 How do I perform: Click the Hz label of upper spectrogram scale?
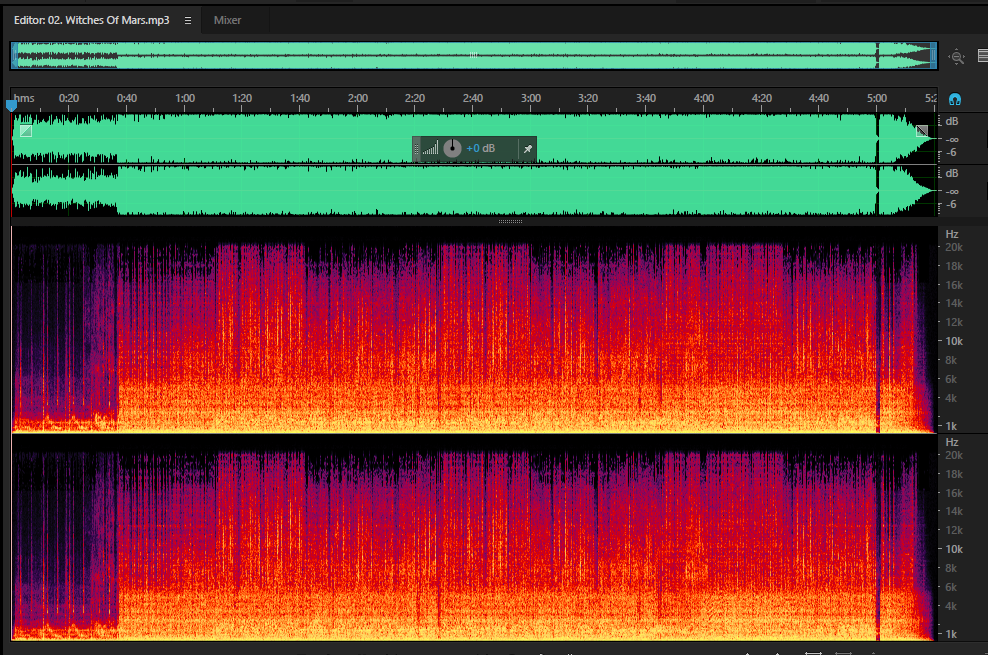(952, 234)
